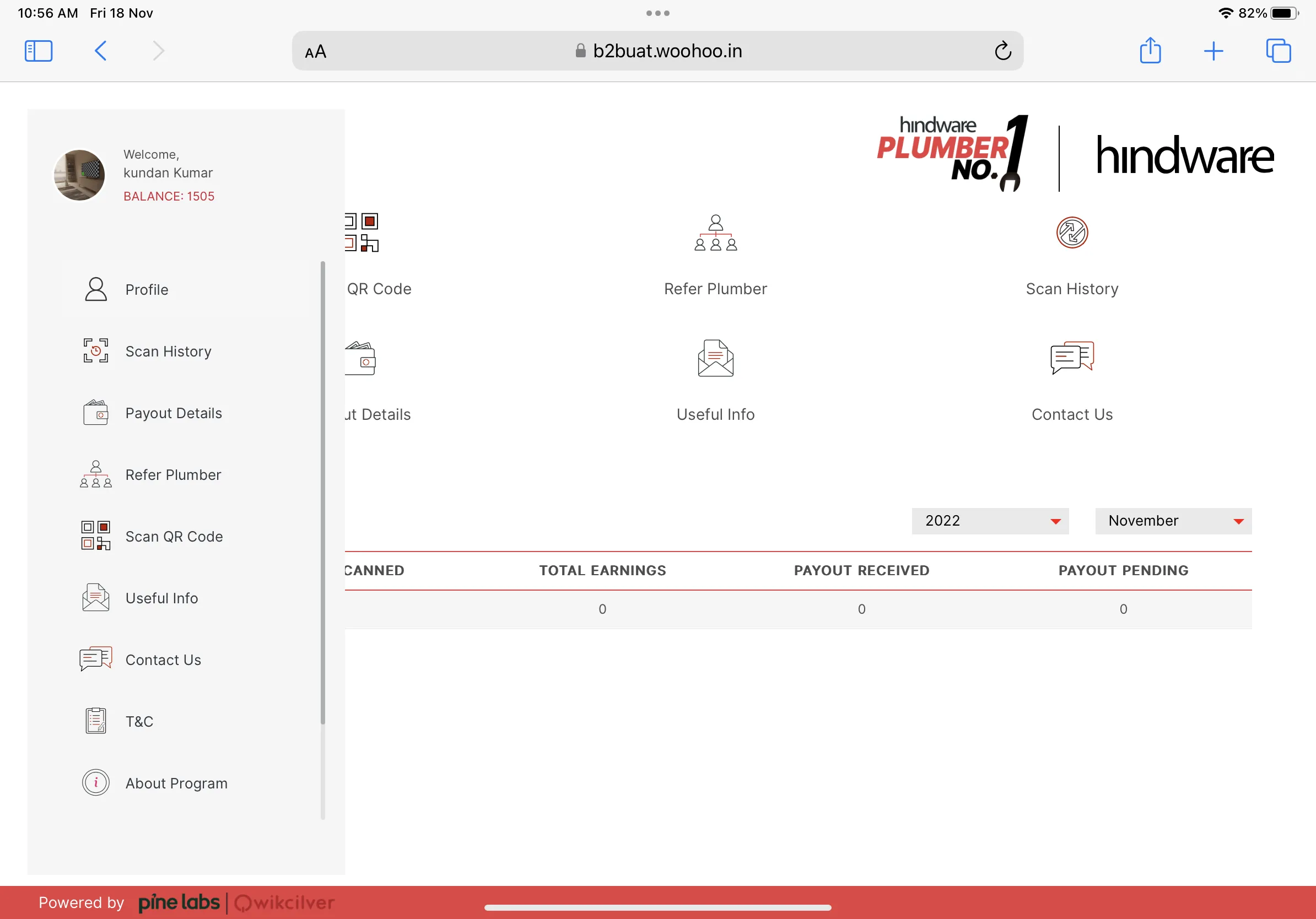Click the PAYOUT RECEIVED column header
The width and height of the screenshot is (1316, 919).
(861, 571)
